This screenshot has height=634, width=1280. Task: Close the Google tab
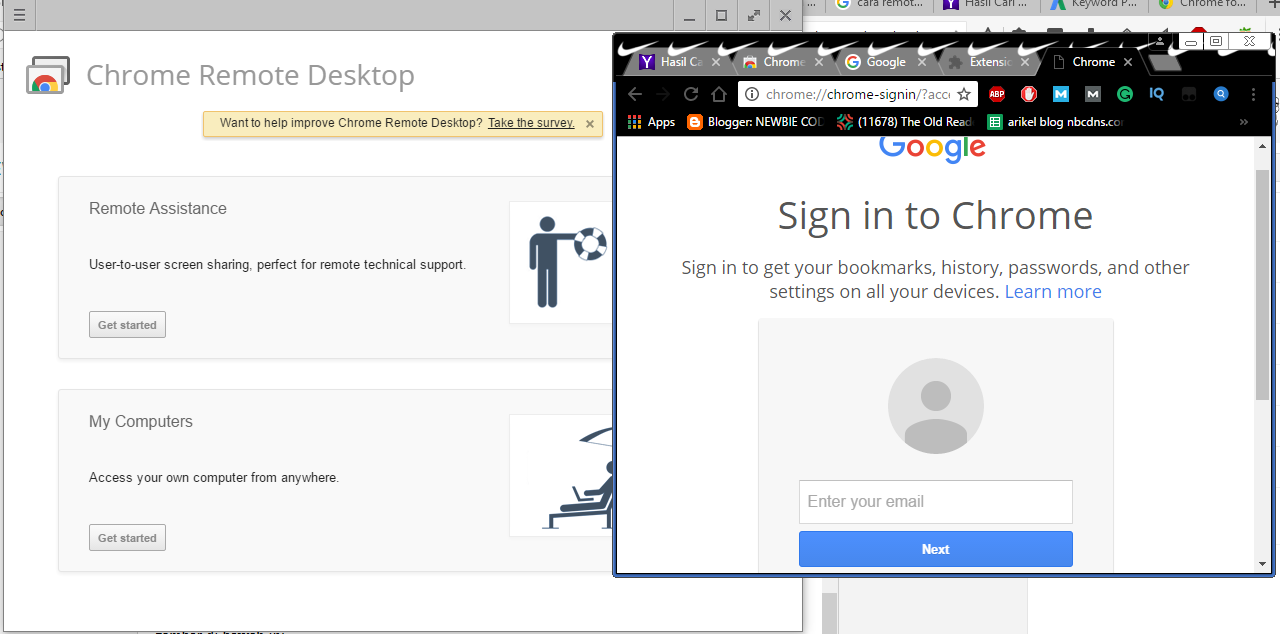click(924, 62)
